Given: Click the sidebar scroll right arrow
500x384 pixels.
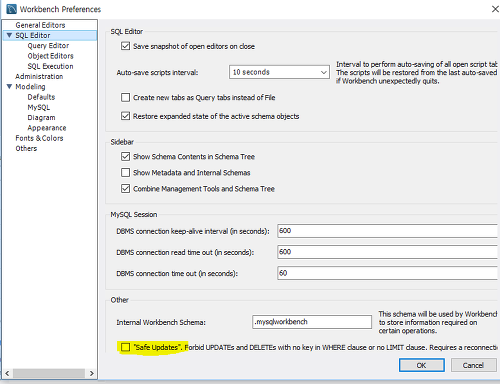Looking at the screenshot, I should tap(92, 373).
